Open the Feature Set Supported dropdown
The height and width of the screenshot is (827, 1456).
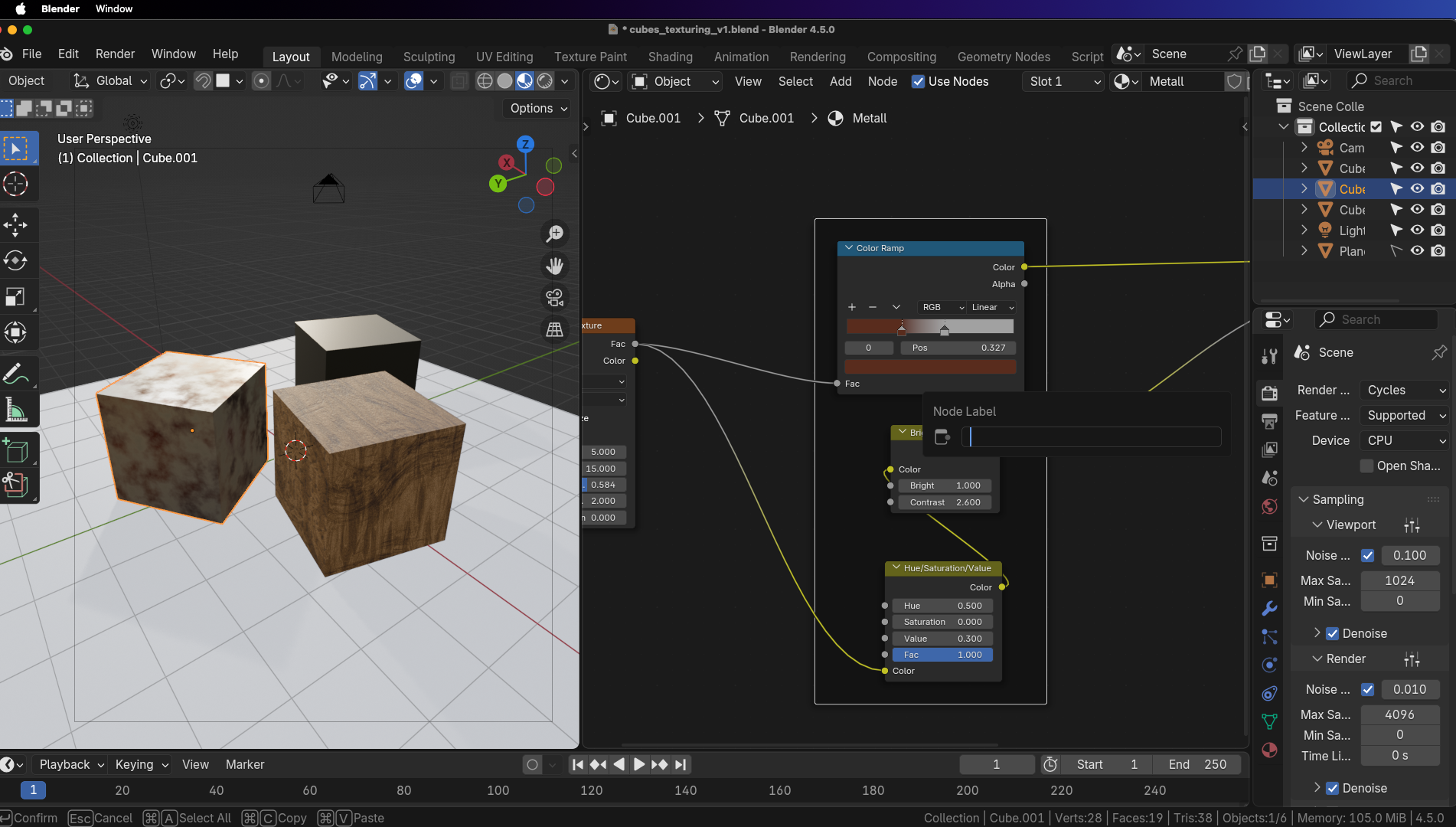1405,415
